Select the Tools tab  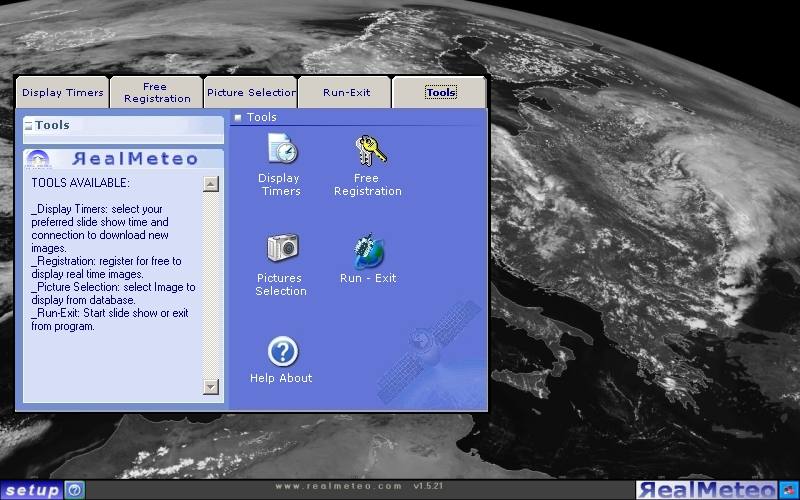(439, 92)
